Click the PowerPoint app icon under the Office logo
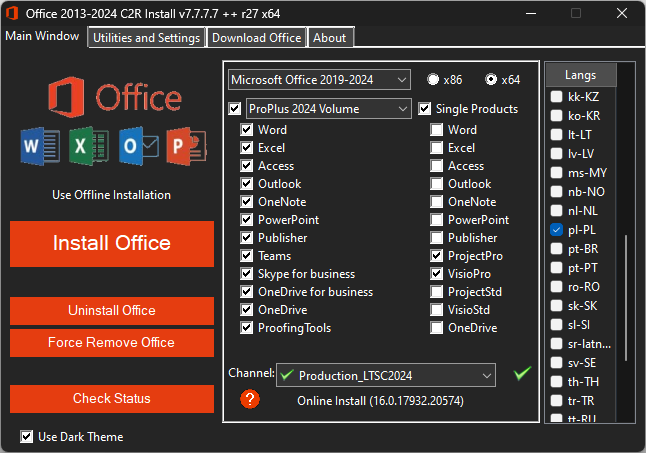The image size is (646, 453). [187, 146]
